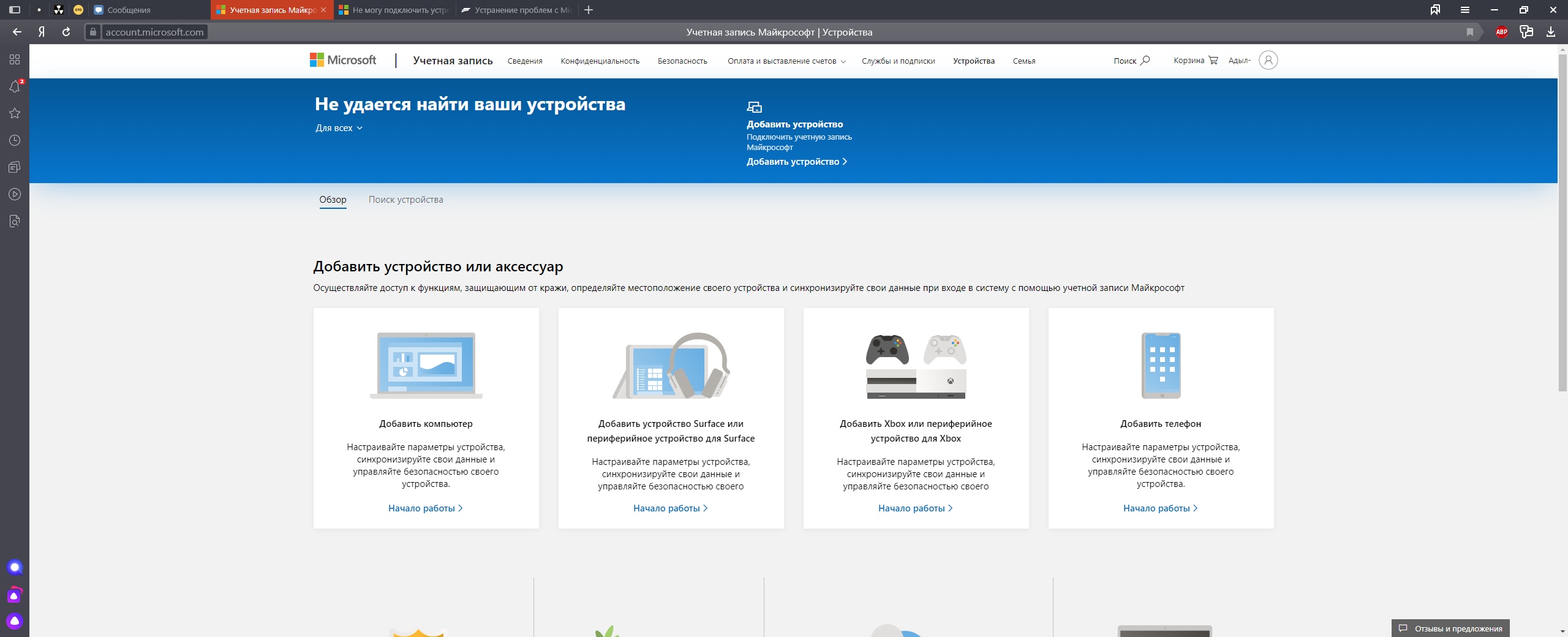Open page search icon in sidebar

[15, 221]
